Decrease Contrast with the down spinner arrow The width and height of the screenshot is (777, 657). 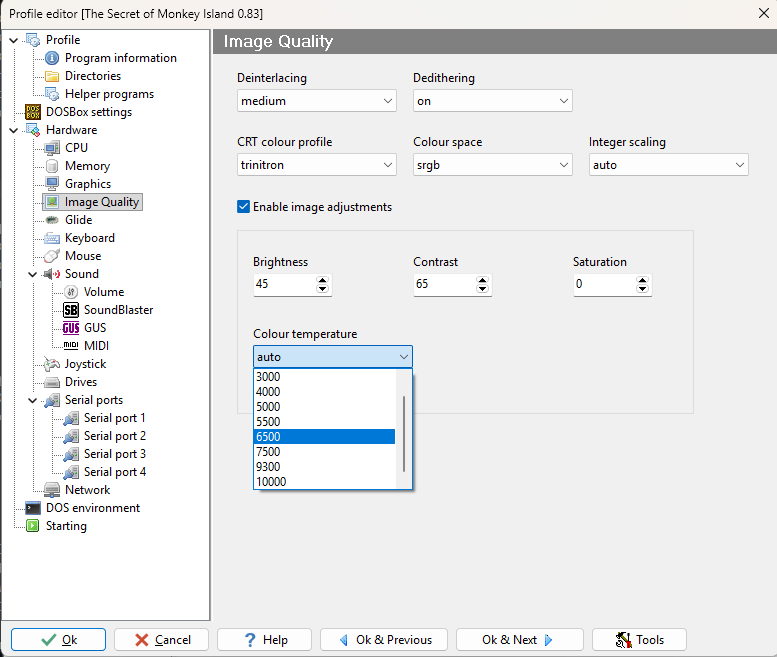tap(482, 289)
